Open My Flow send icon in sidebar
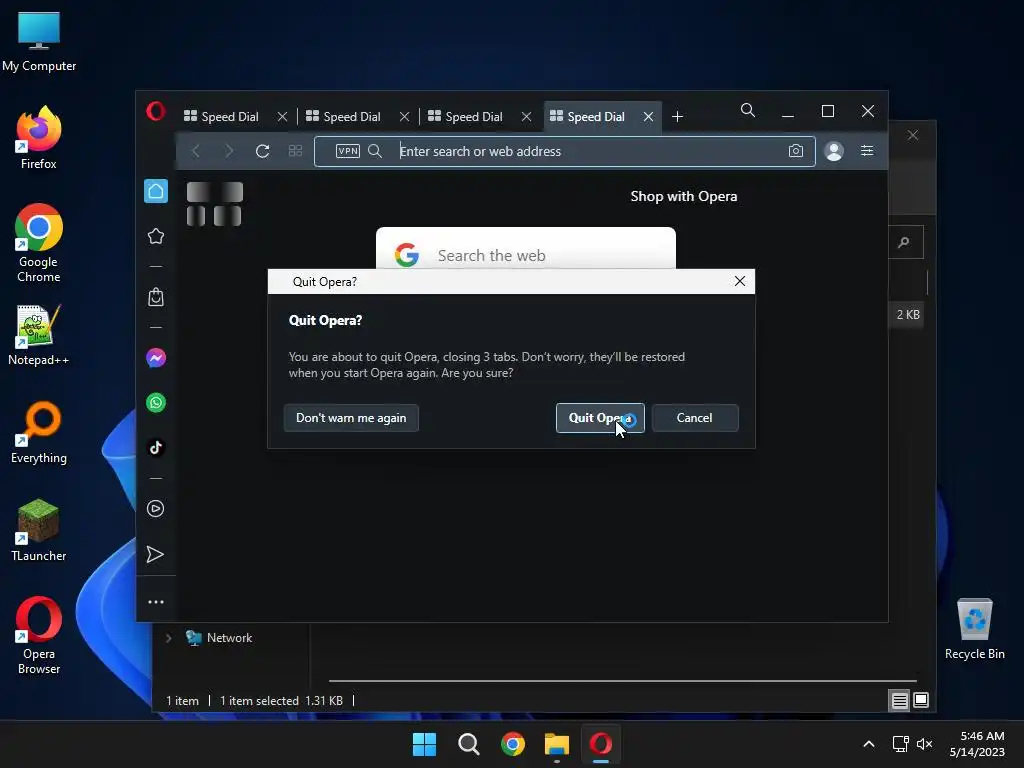Viewport: 1024px width, 768px height. [155, 554]
